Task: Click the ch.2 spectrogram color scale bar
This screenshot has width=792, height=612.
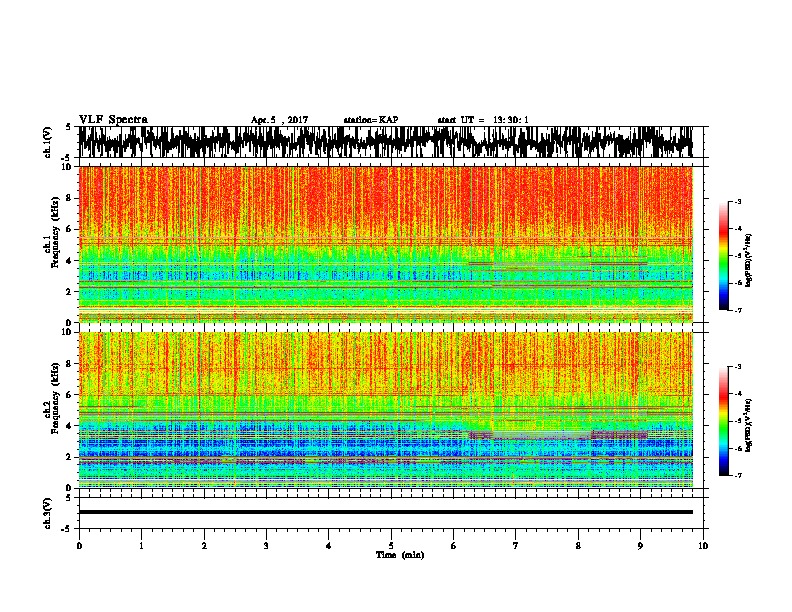Action: (724, 421)
